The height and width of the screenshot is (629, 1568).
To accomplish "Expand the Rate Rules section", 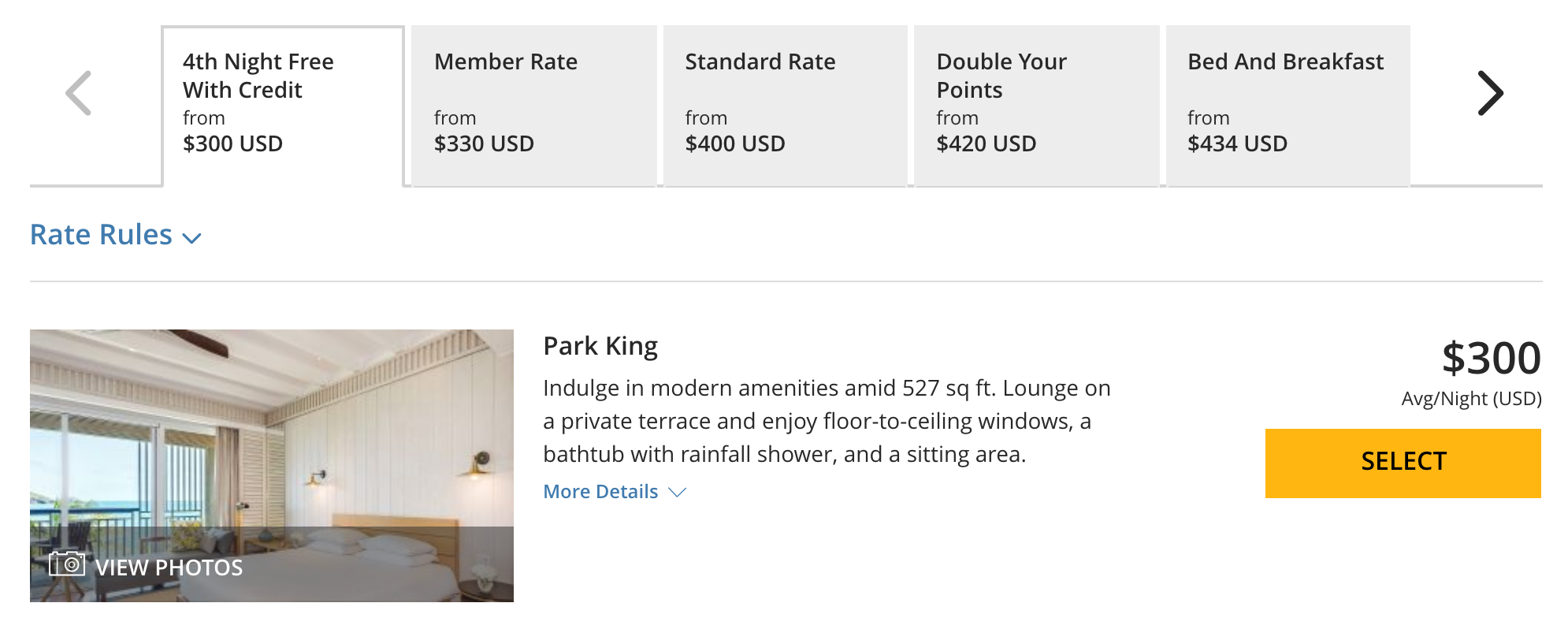I will [102, 235].
